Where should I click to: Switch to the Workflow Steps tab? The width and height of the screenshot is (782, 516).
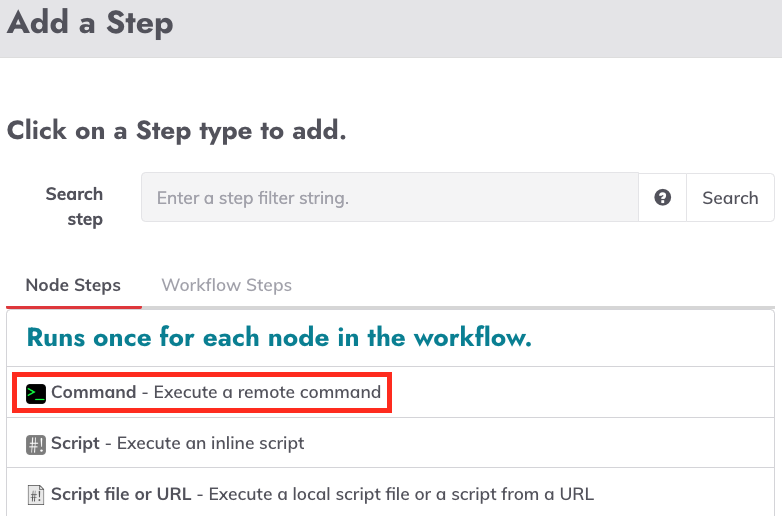[226, 285]
